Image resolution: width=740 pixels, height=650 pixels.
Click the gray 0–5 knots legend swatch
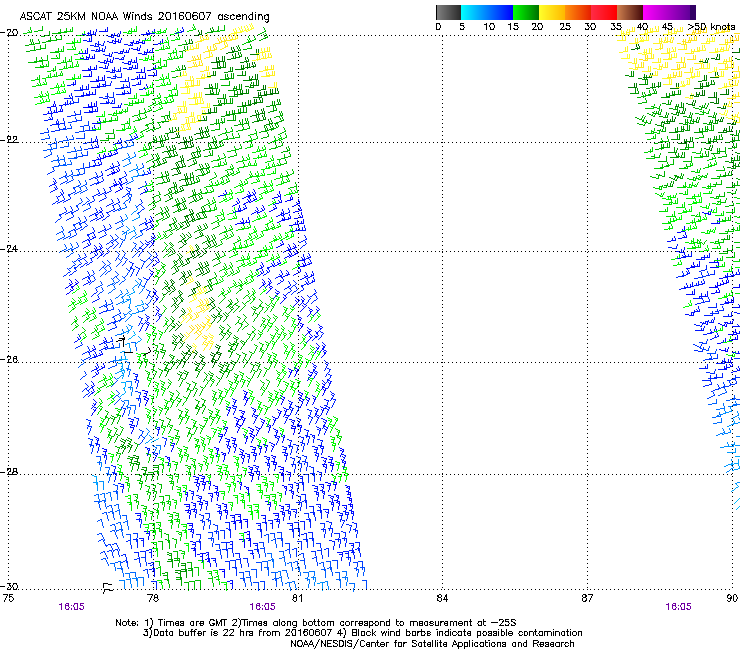click(448, 12)
